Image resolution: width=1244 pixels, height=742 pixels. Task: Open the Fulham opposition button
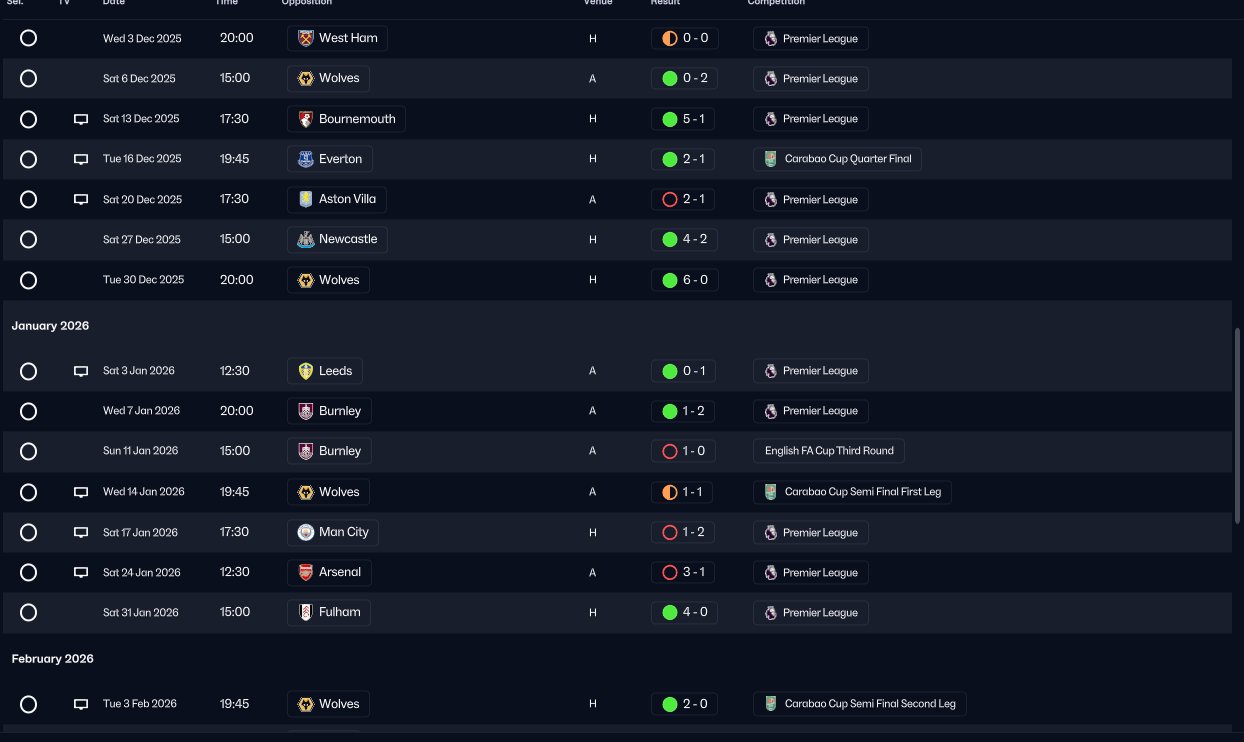coord(329,612)
